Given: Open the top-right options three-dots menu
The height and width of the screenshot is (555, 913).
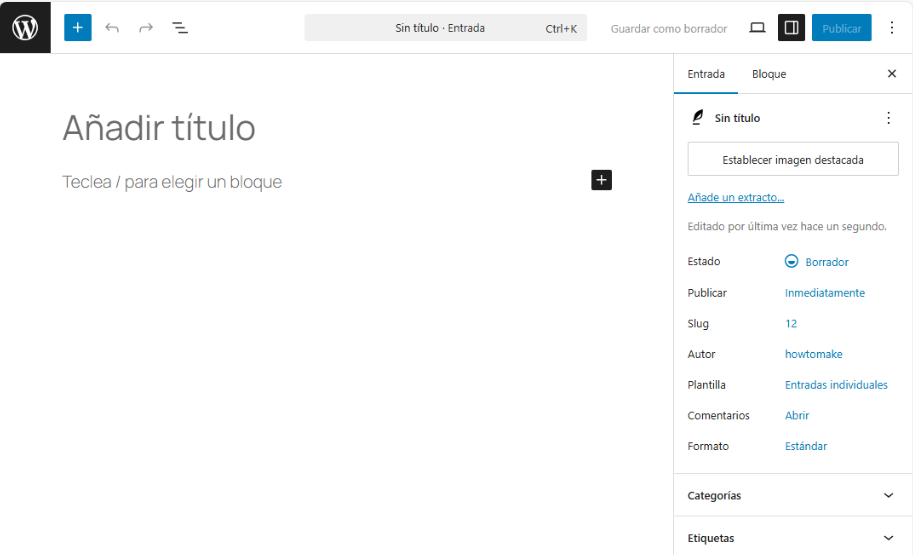Looking at the screenshot, I should [892, 28].
